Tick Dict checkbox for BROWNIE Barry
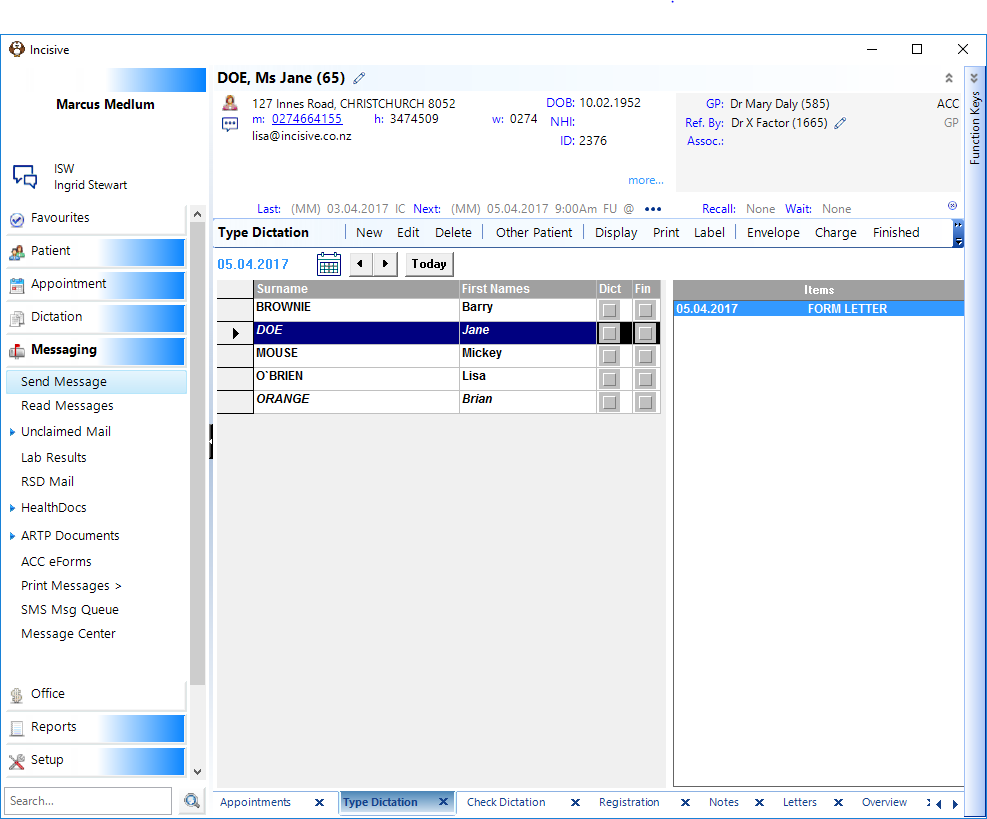The image size is (987, 819). pyautogui.click(x=609, y=310)
